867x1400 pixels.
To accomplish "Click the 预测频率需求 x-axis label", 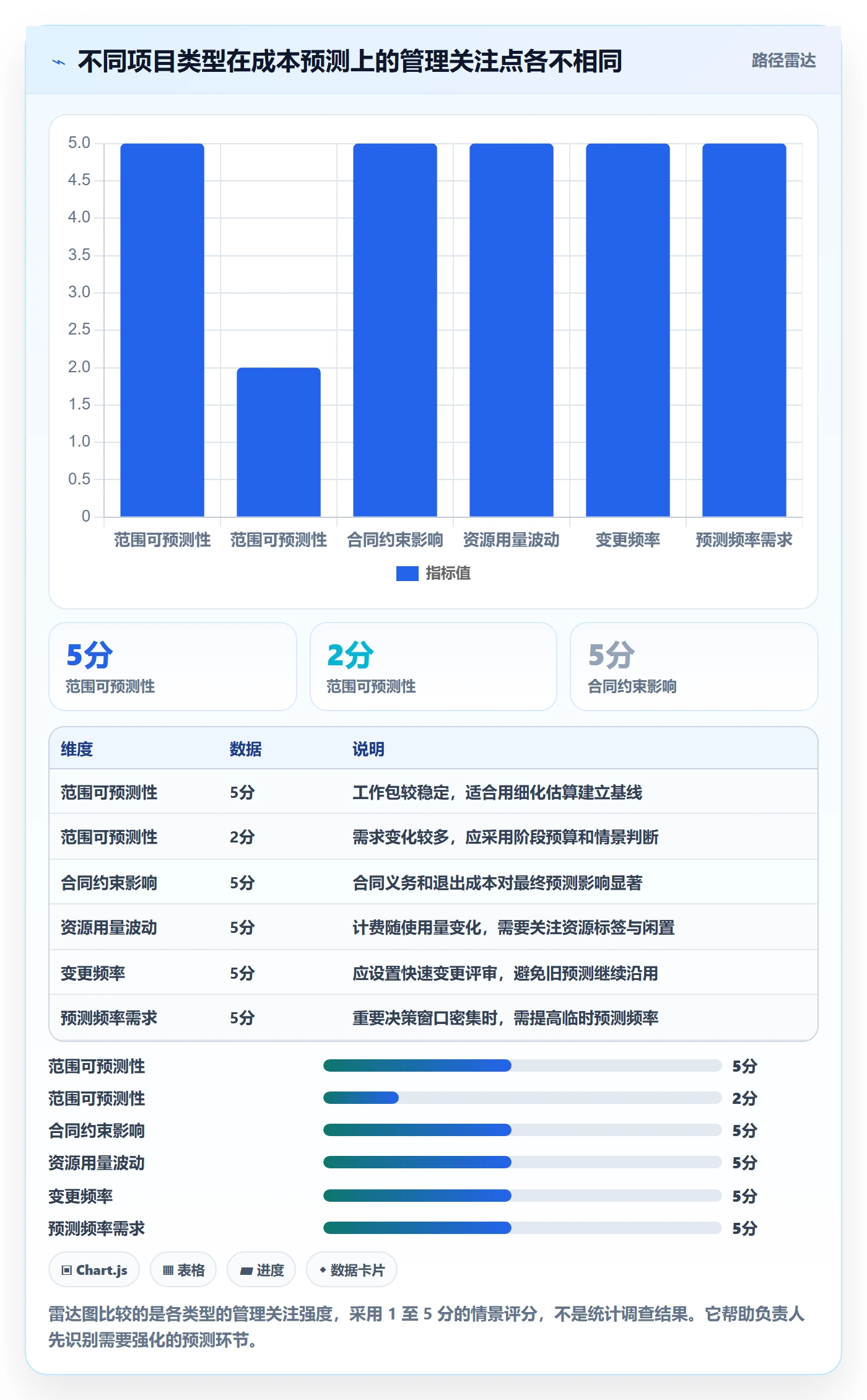I will click(x=744, y=540).
